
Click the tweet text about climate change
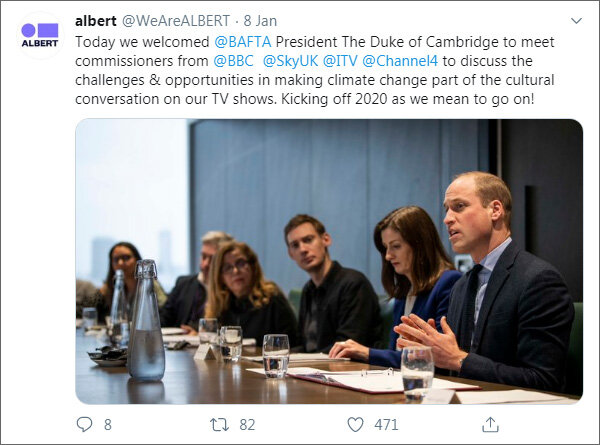point(300,79)
